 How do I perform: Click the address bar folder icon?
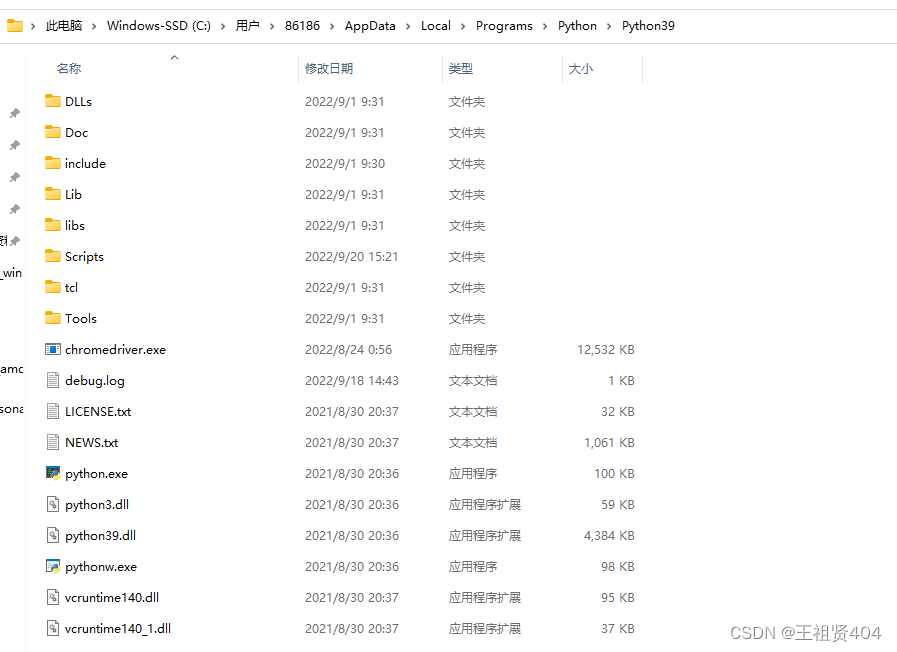pos(15,26)
